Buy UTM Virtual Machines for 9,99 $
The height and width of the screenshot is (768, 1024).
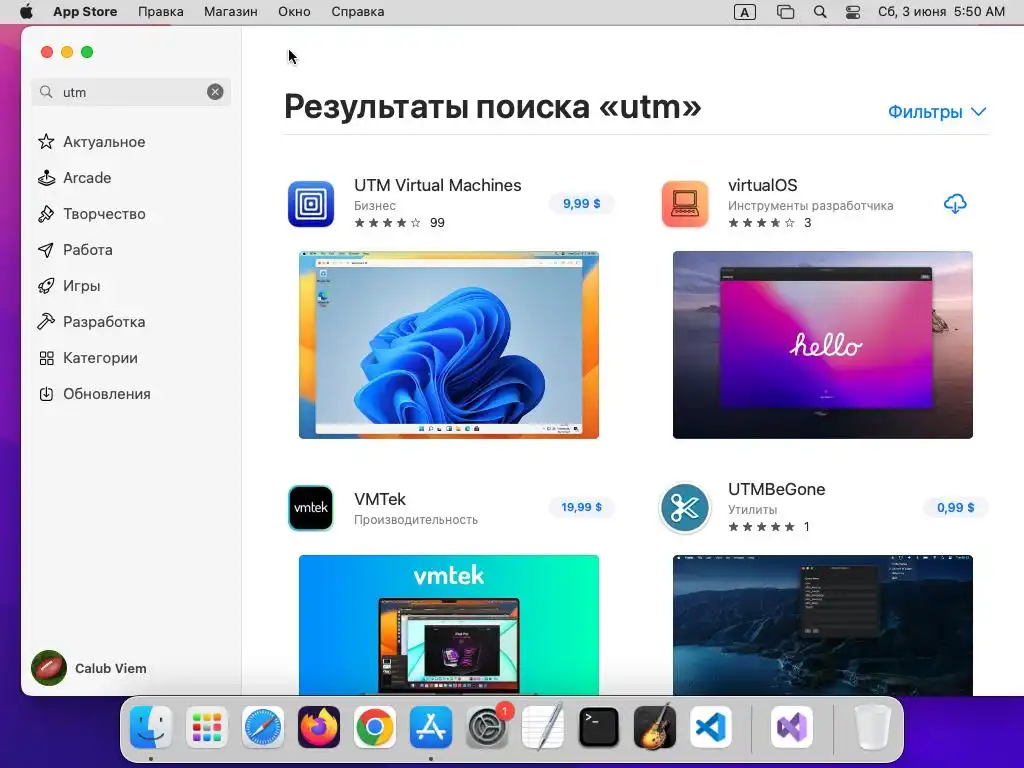(x=581, y=203)
